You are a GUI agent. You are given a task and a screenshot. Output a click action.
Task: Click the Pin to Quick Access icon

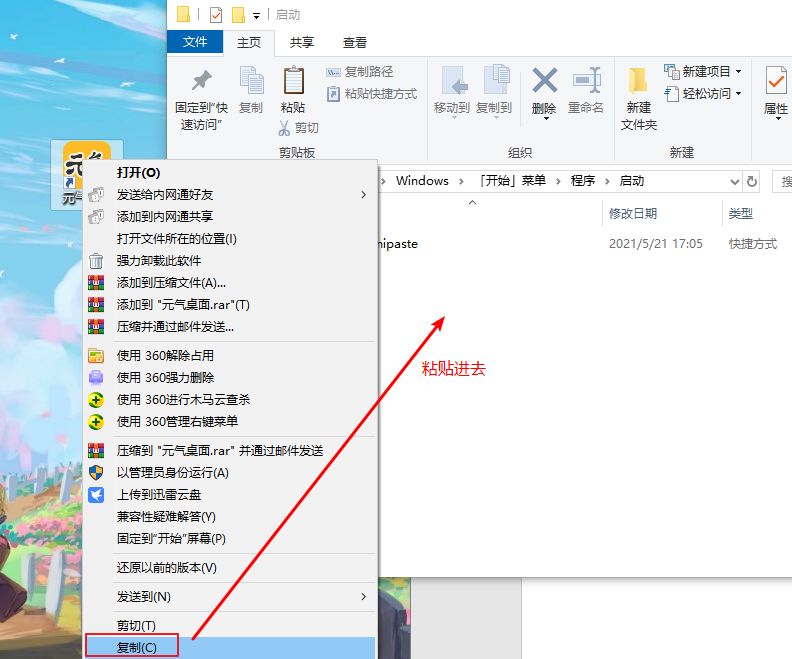(201, 83)
